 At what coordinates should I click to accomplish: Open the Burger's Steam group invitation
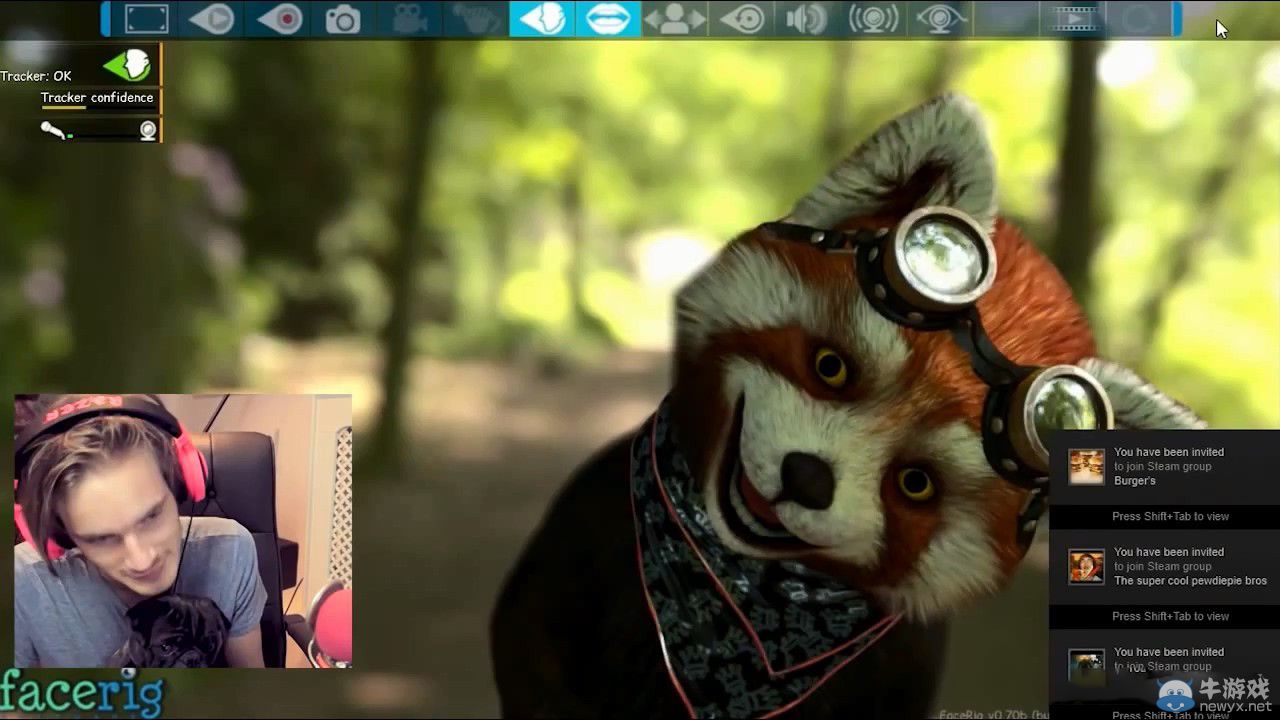coord(1164,467)
